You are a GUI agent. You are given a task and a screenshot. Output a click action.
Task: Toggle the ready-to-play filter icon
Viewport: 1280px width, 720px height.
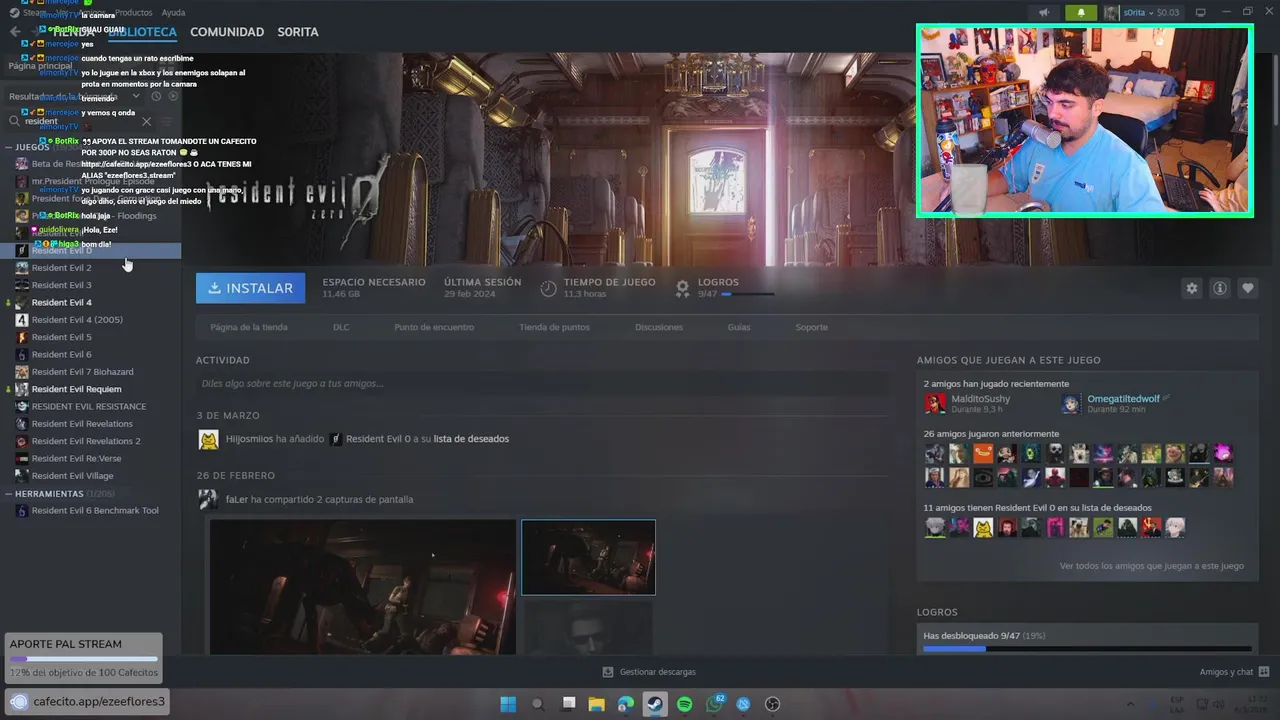click(172, 97)
